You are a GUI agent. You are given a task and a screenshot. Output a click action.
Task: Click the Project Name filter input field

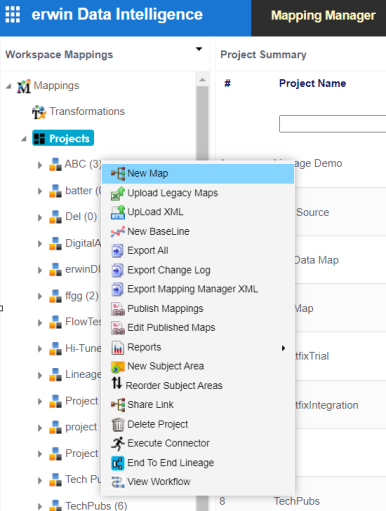332,124
